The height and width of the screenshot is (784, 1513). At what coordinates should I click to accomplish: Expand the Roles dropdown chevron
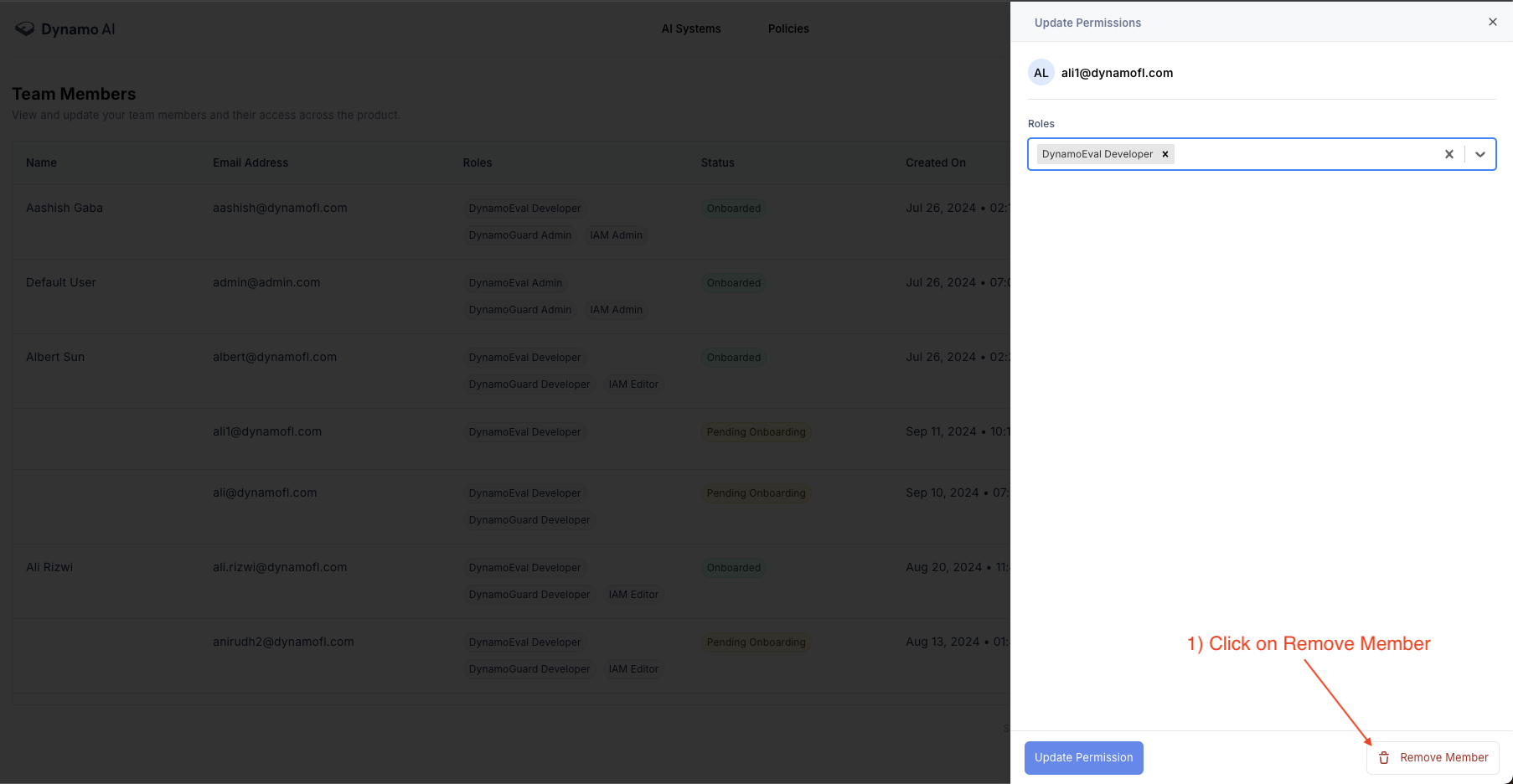pyautogui.click(x=1479, y=154)
